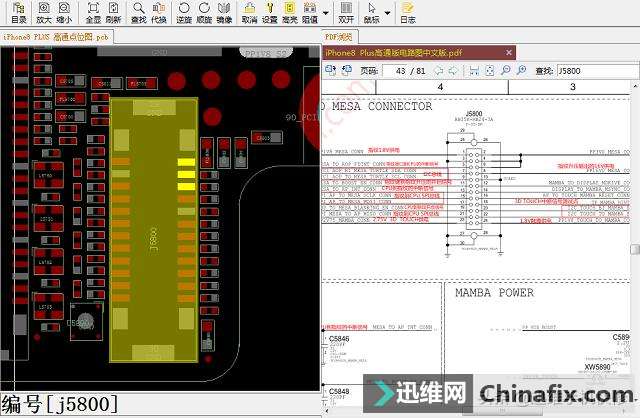Click the 编号[j5800] status text
640x418 pixels.
(x=60, y=404)
